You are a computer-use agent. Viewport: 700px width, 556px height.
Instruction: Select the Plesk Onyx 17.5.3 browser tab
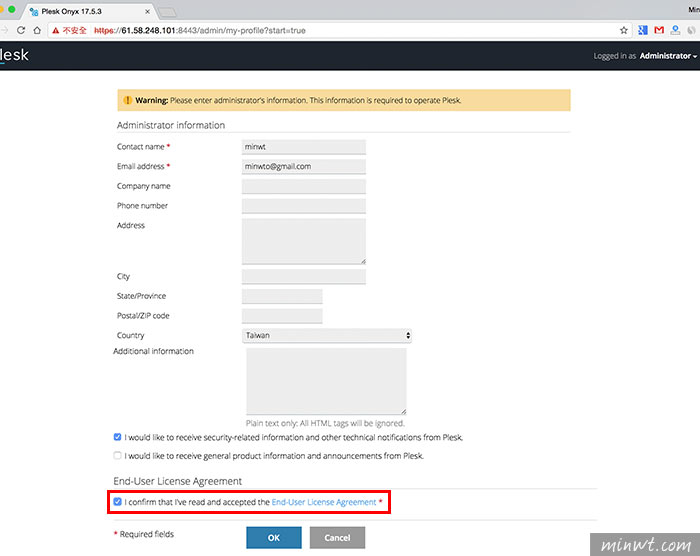[88, 12]
